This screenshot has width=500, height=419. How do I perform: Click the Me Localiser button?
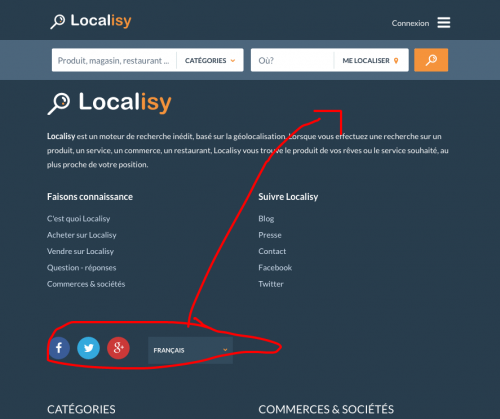click(x=371, y=60)
